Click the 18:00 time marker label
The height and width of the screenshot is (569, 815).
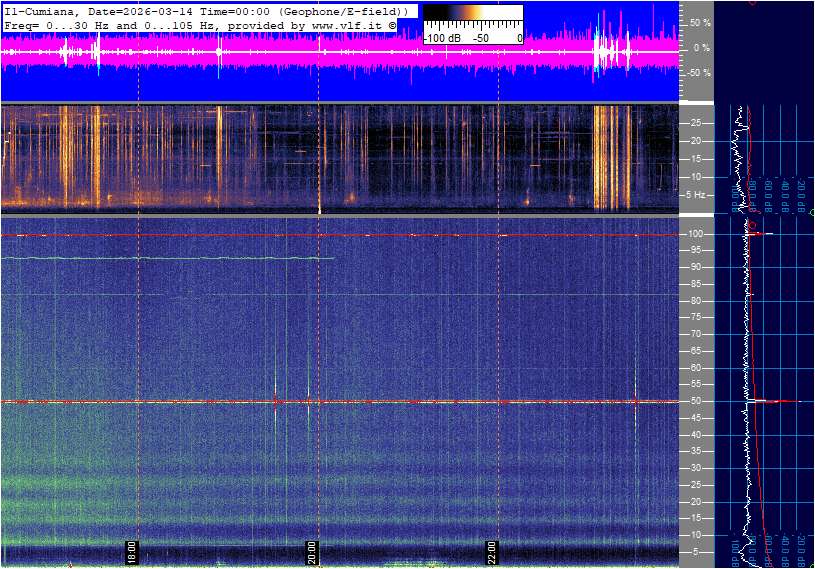click(130, 551)
